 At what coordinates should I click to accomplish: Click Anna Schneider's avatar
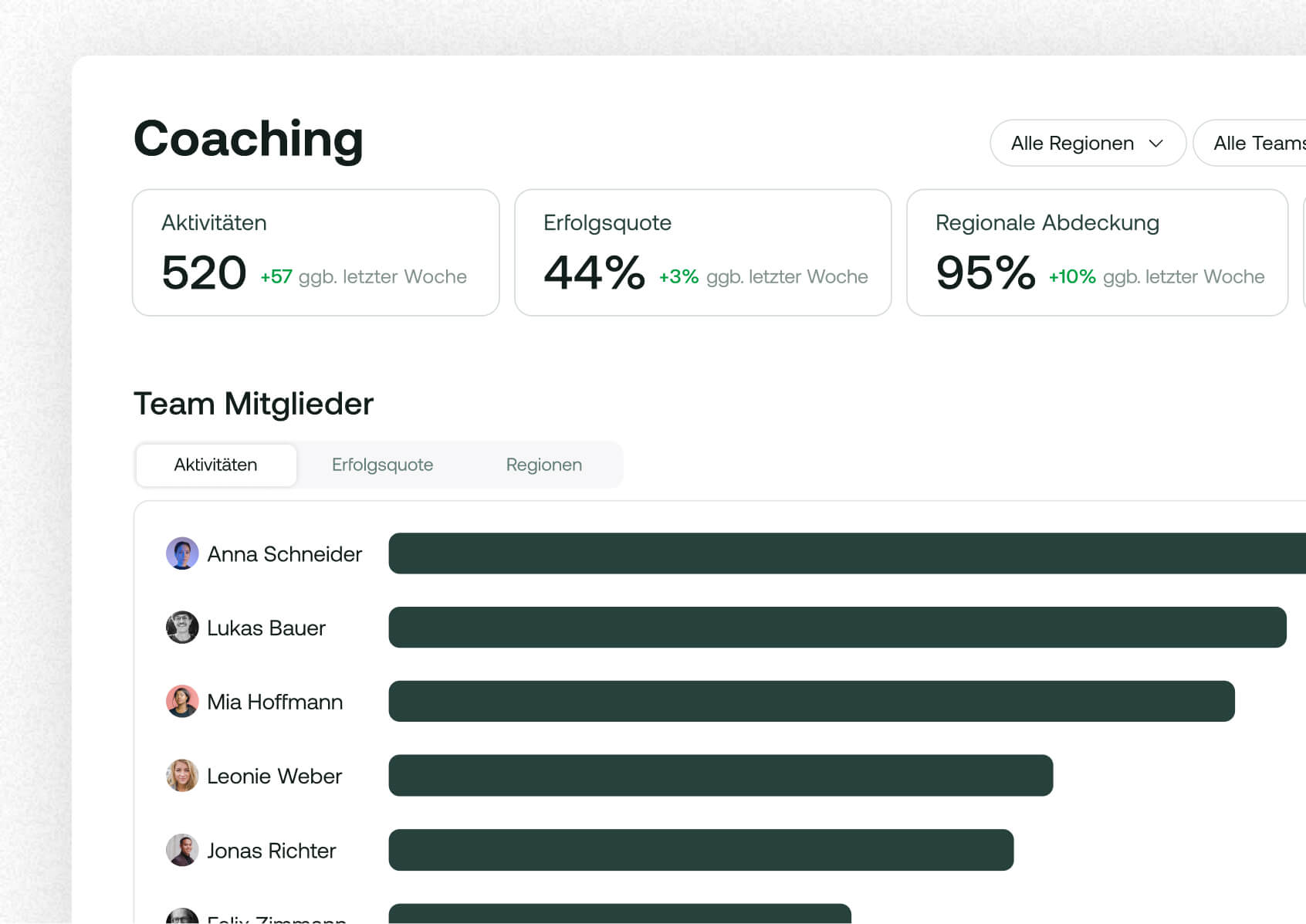pyautogui.click(x=182, y=553)
